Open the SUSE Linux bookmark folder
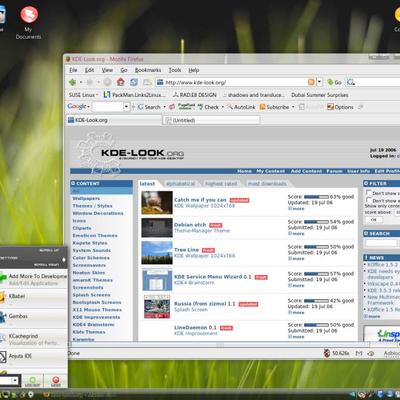This screenshot has width=400, height=400. (83, 95)
